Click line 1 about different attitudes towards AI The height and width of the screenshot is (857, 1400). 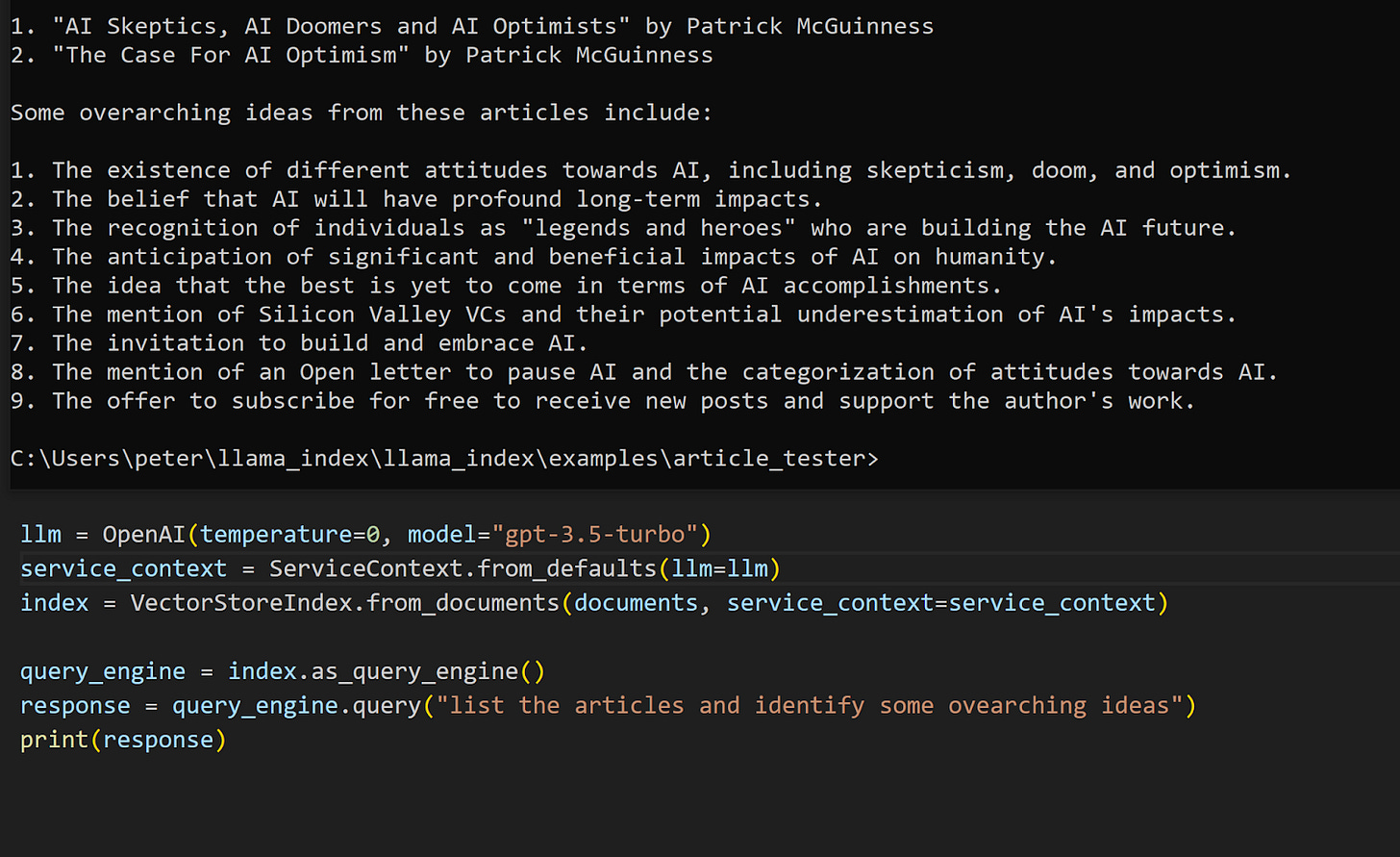[x=651, y=170]
